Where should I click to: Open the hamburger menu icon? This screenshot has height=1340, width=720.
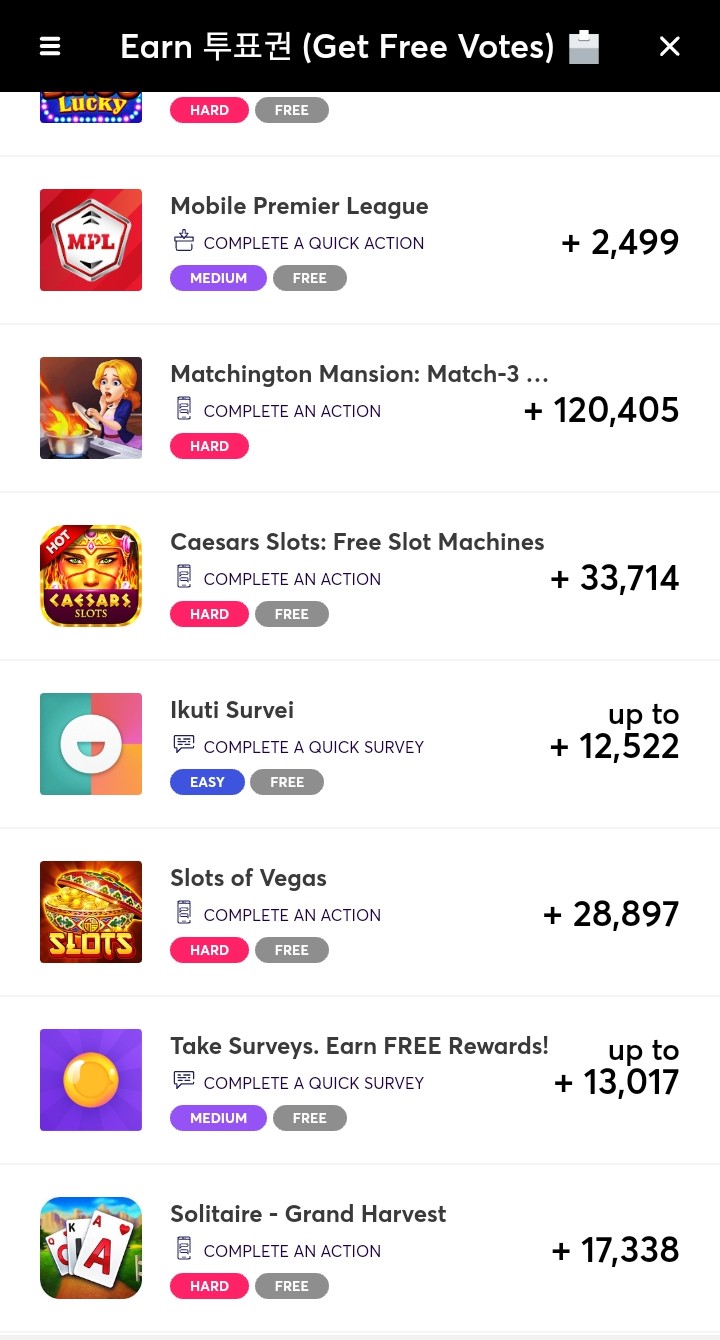click(x=50, y=46)
